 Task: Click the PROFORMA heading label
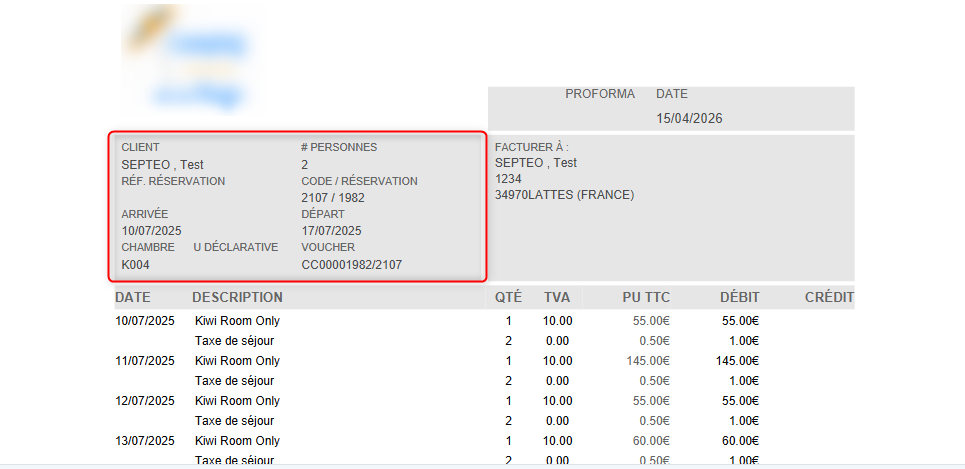pyautogui.click(x=600, y=94)
